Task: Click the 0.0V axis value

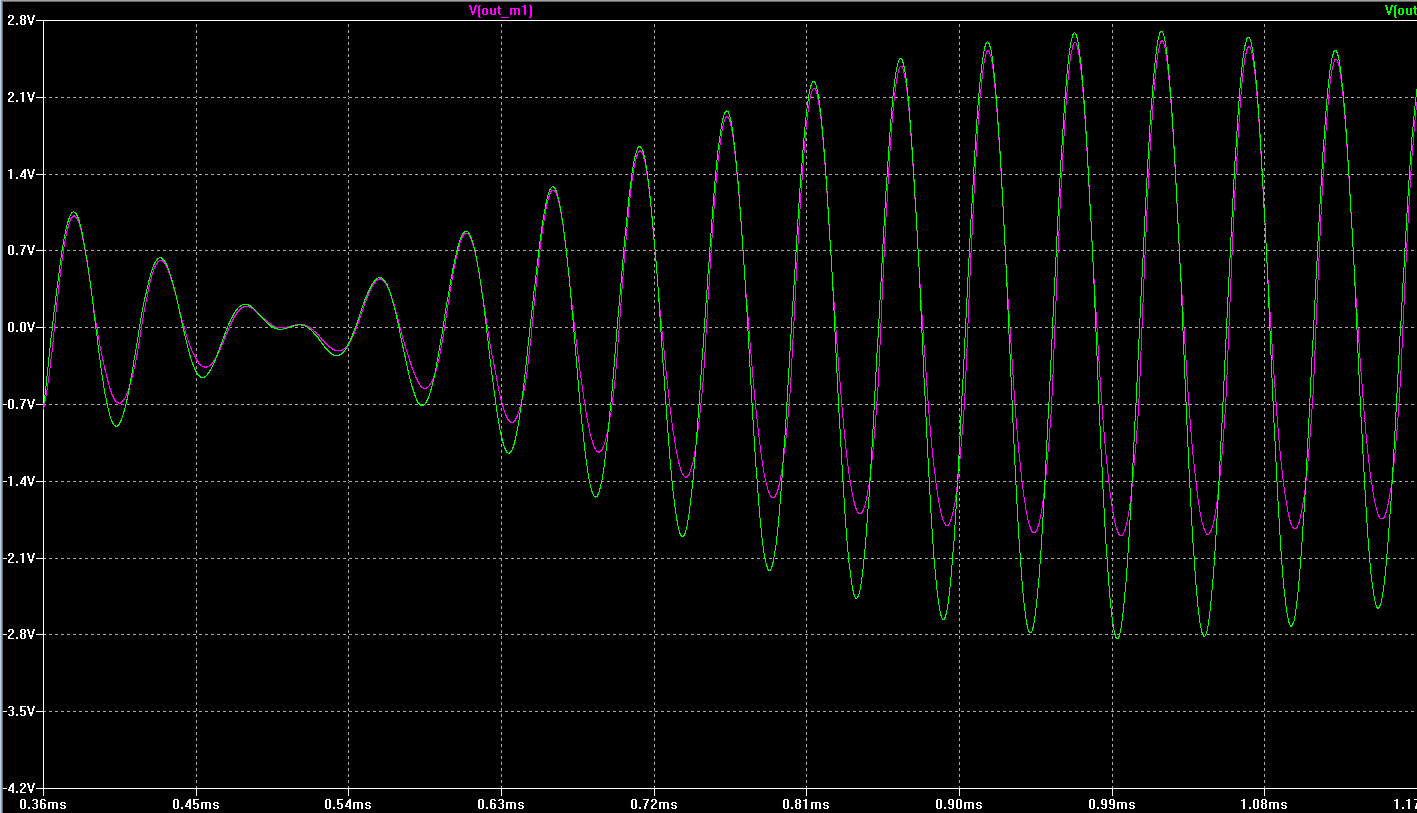Action: (22, 328)
